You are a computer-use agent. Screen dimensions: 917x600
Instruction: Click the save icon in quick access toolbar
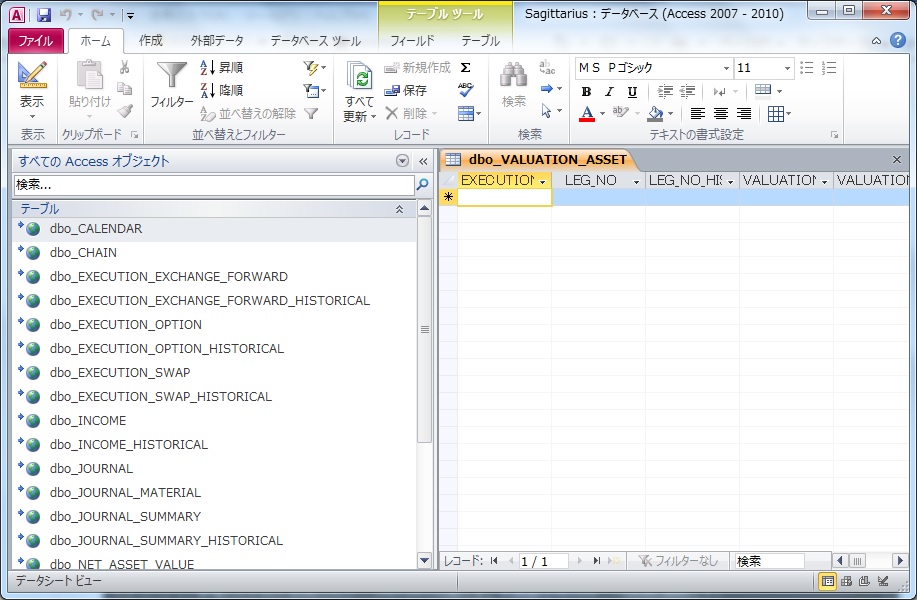tap(44, 15)
